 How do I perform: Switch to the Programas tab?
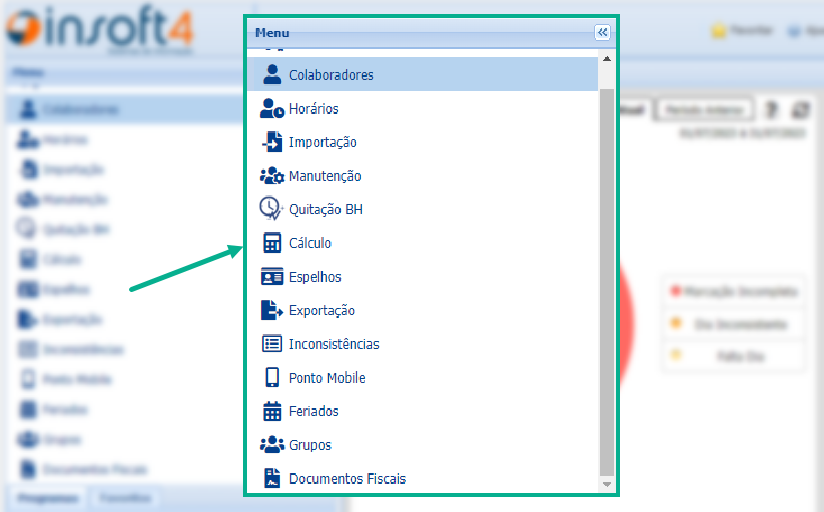tap(47, 497)
